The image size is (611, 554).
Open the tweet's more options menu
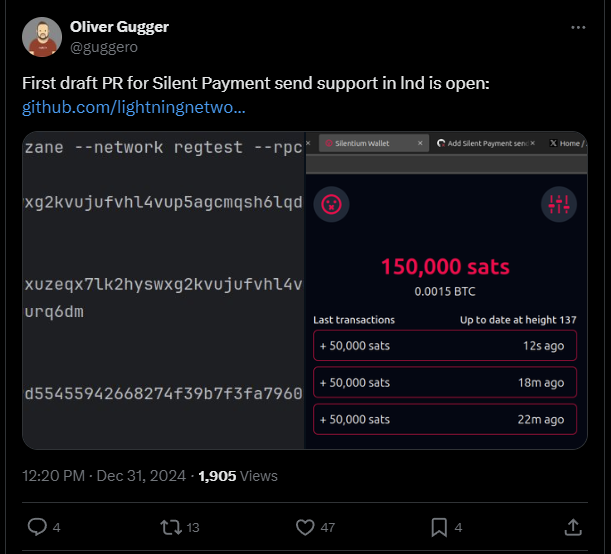(578, 28)
